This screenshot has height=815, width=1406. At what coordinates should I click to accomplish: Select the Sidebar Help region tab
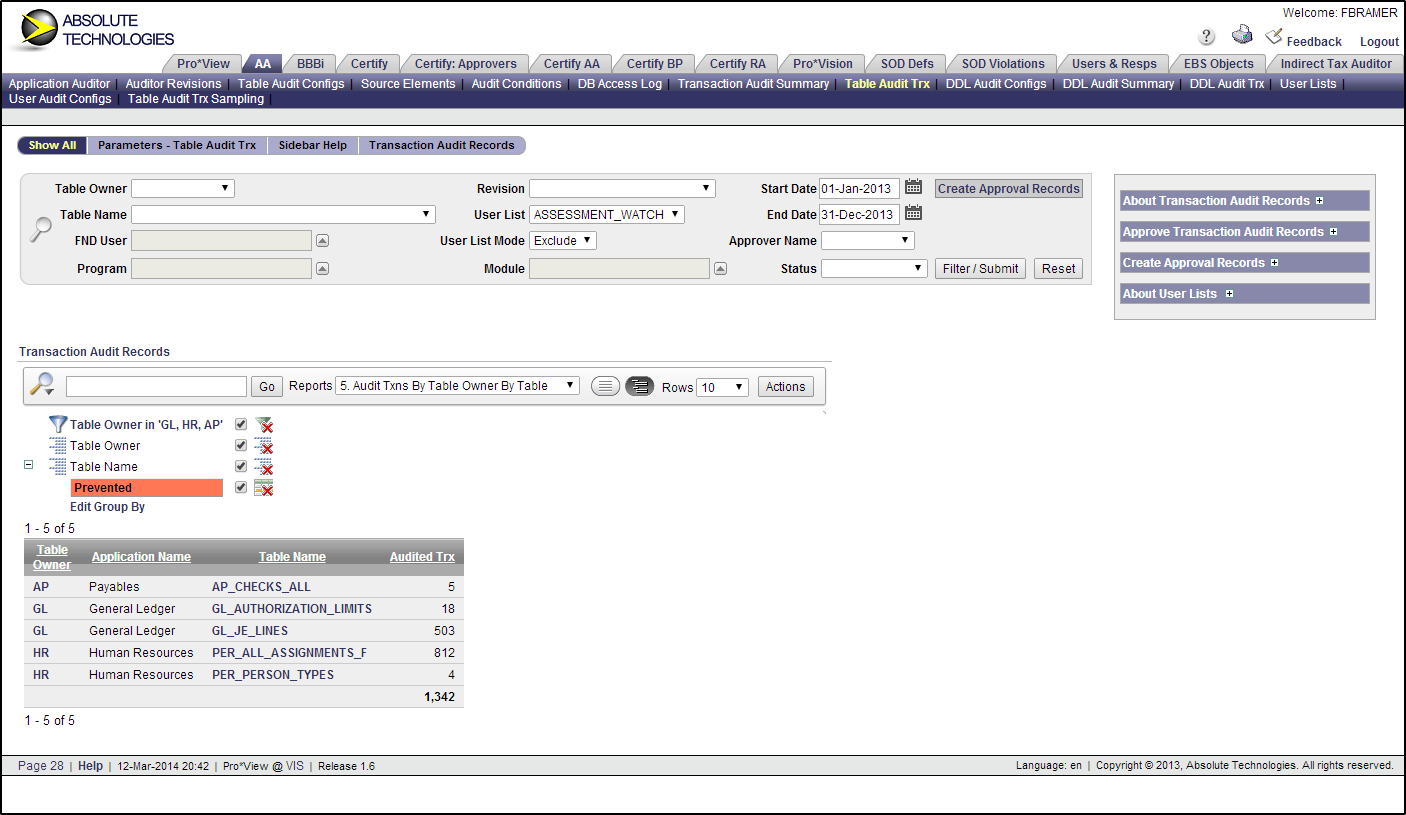point(313,145)
